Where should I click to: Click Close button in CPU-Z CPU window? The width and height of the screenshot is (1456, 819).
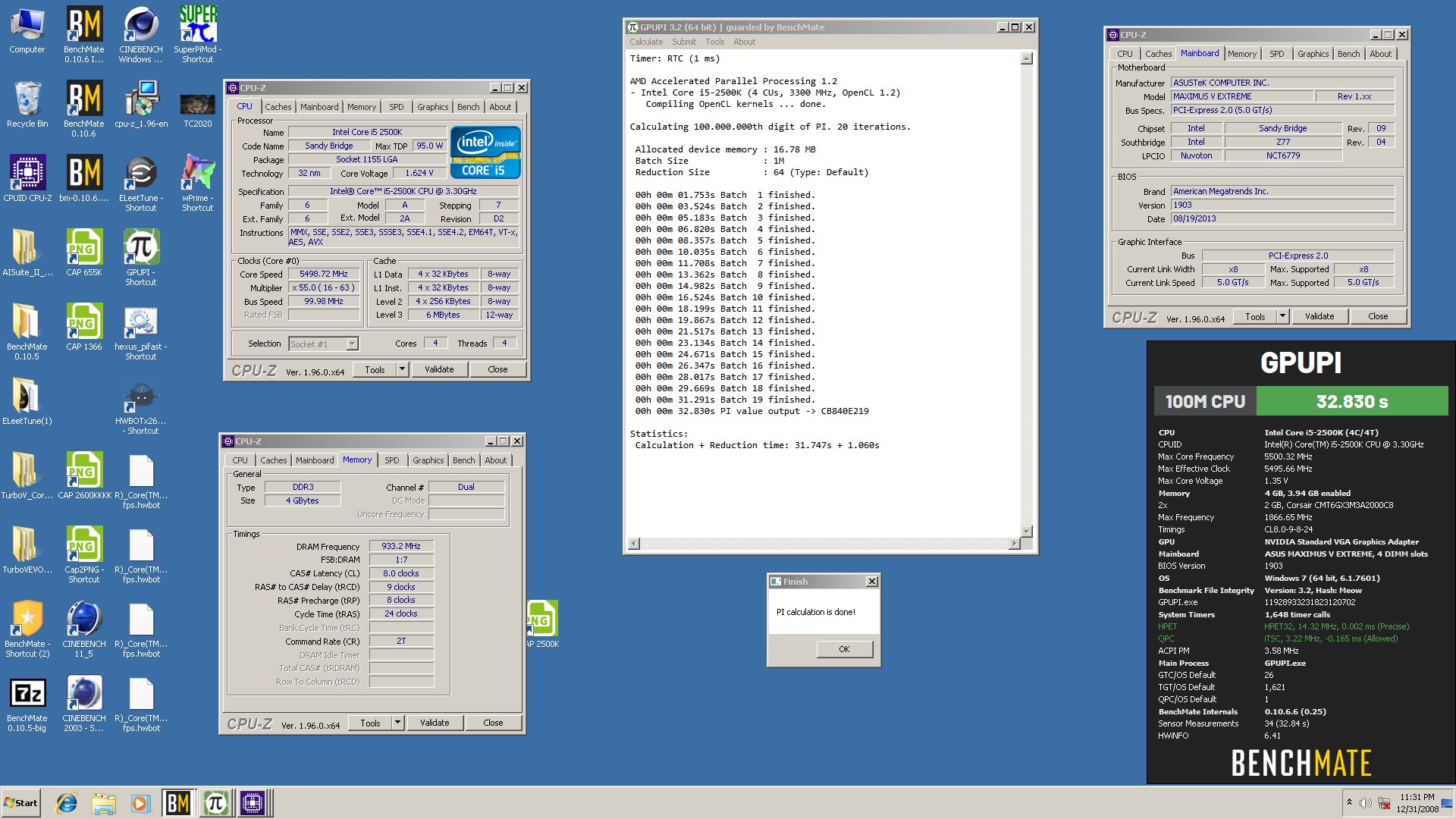pyautogui.click(x=497, y=369)
